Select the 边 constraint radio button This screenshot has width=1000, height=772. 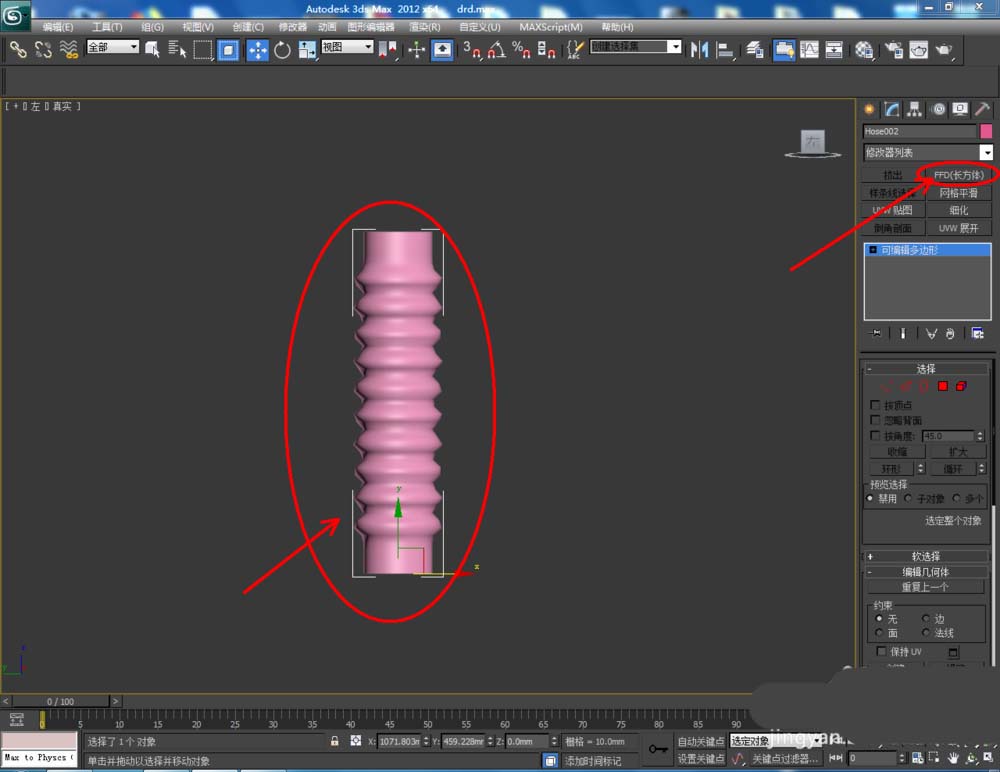click(925, 618)
